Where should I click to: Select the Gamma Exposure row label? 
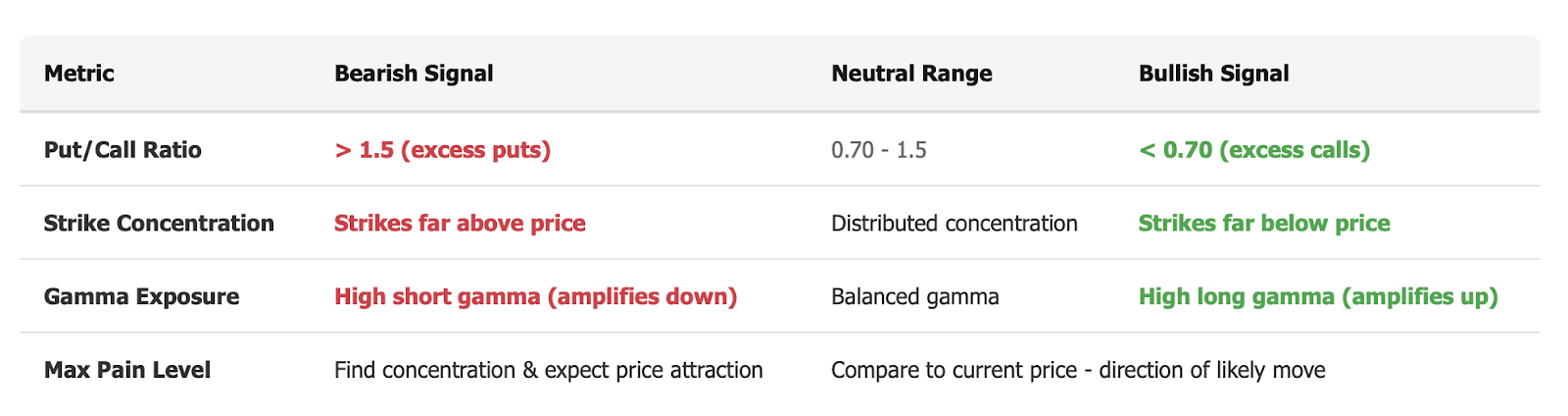tap(141, 297)
